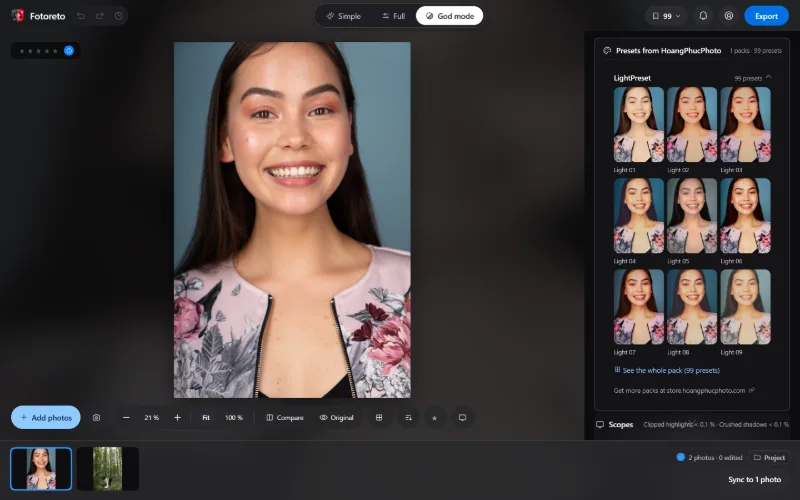Screen dimensions: 800x500
Task: Click the Fotoreto logo icon
Action: tap(18, 16)
